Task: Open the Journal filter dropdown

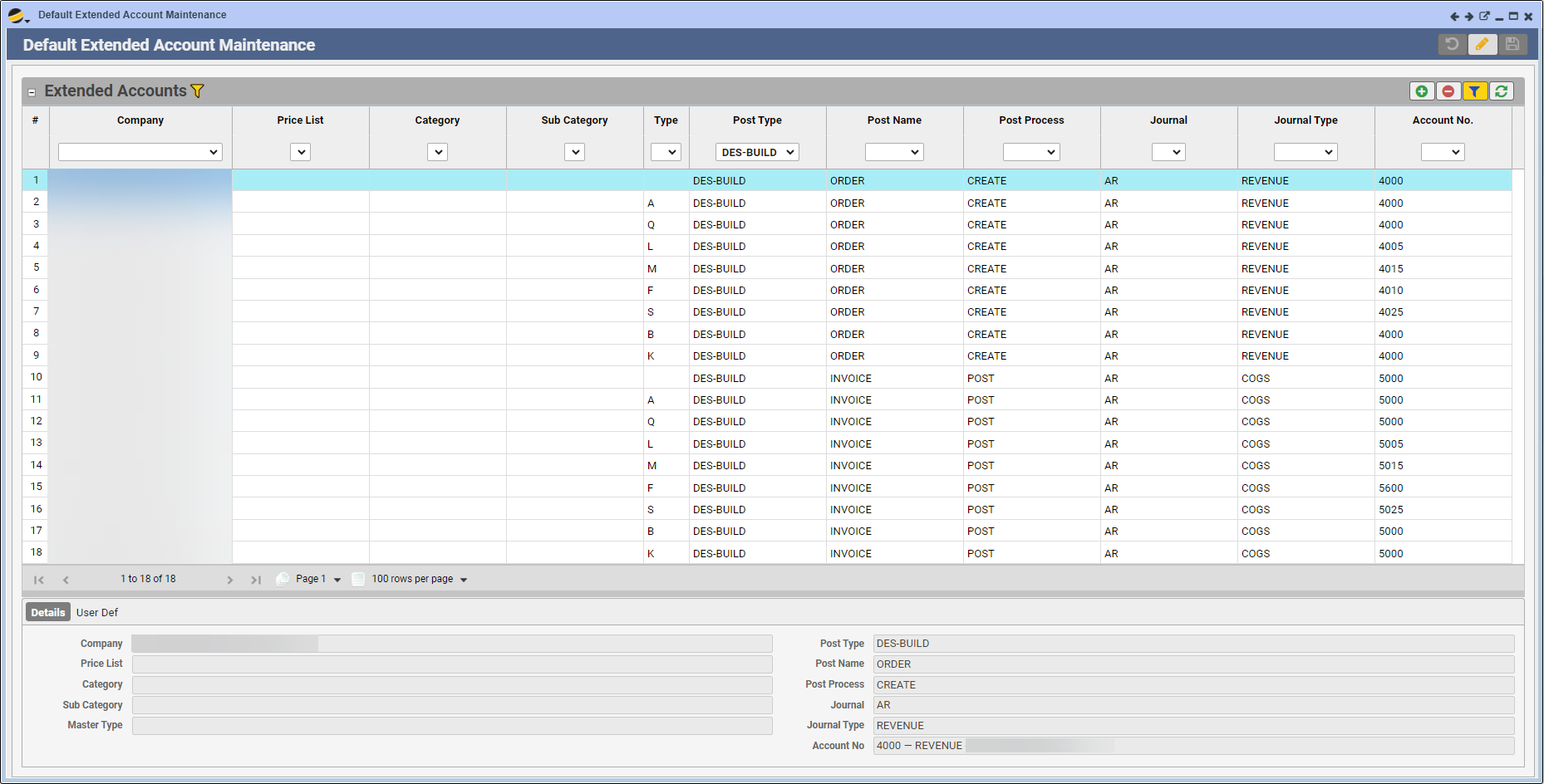Action: click(1168, 152)
